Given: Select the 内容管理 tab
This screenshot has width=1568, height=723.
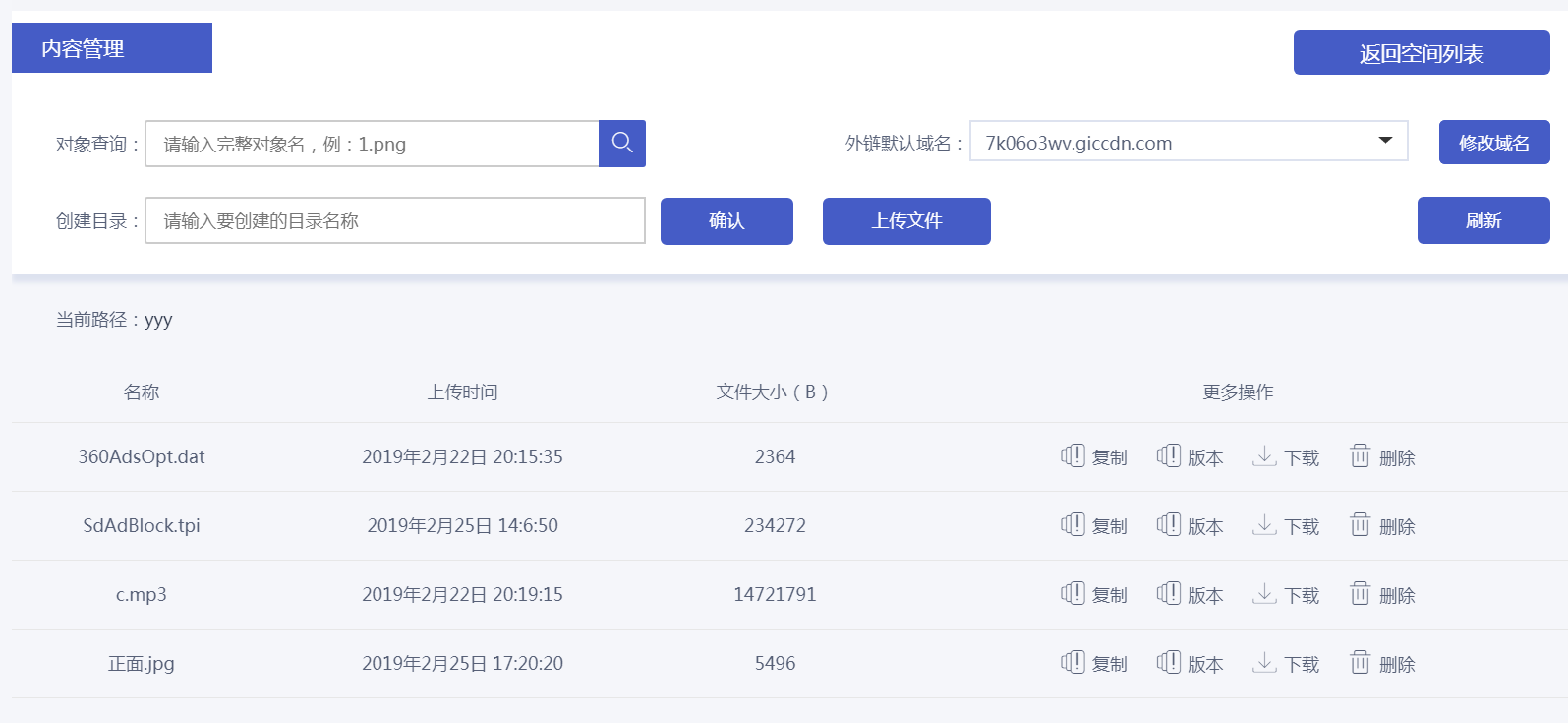Looking at the screenshot, I should pos(112,48).
